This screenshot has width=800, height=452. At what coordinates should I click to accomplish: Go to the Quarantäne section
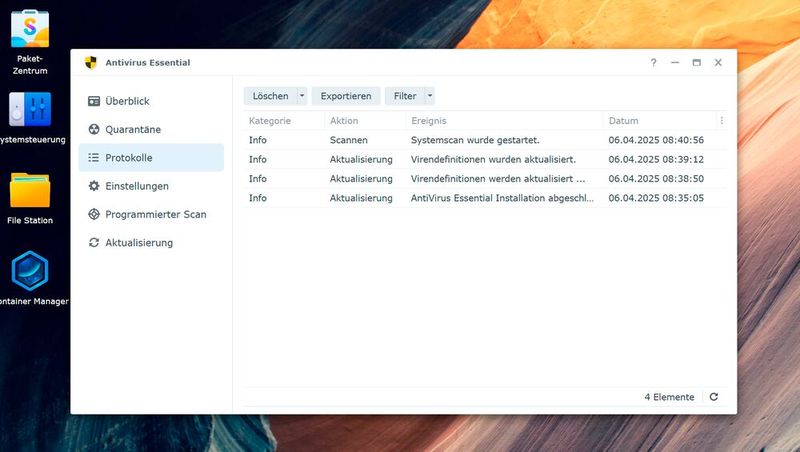[151, 129]
